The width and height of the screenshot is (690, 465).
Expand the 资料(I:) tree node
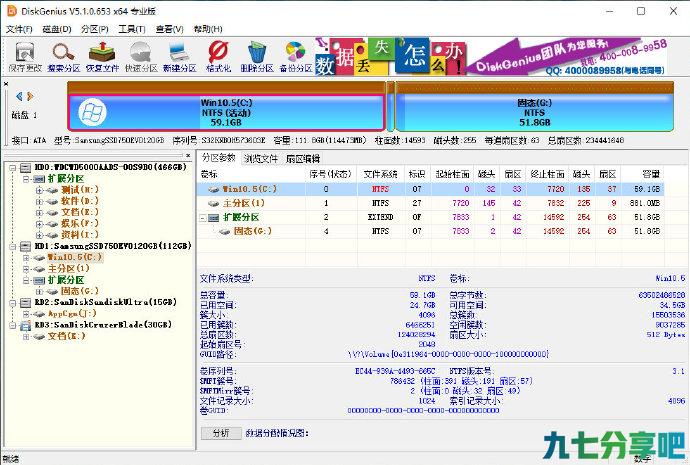pyautogui.click(x=40, y=235)
